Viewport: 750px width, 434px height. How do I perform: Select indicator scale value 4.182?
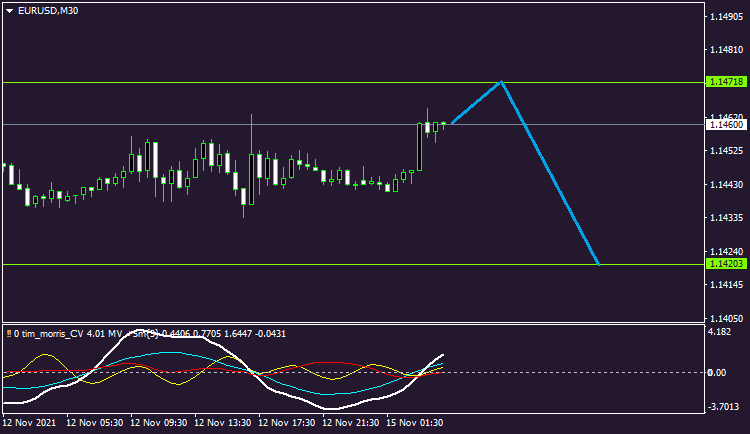[x=719, y=332]
